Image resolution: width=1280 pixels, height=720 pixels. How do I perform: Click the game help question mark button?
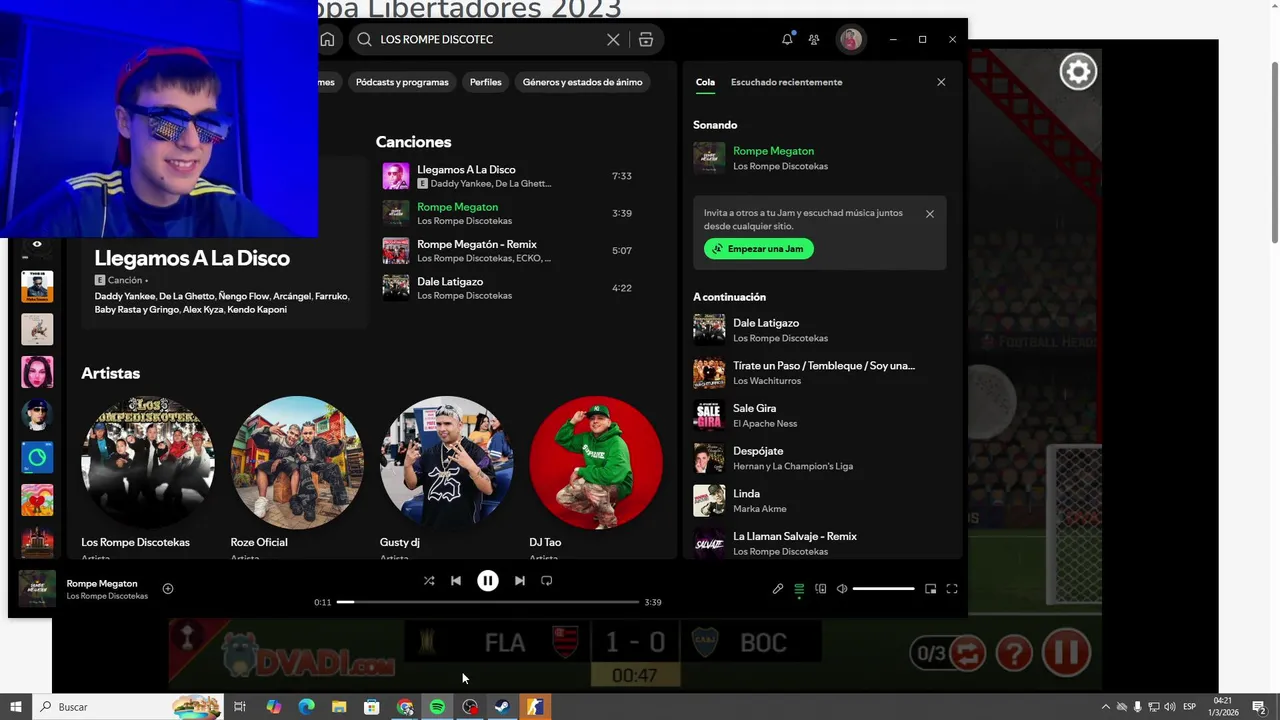point(1014,654)
